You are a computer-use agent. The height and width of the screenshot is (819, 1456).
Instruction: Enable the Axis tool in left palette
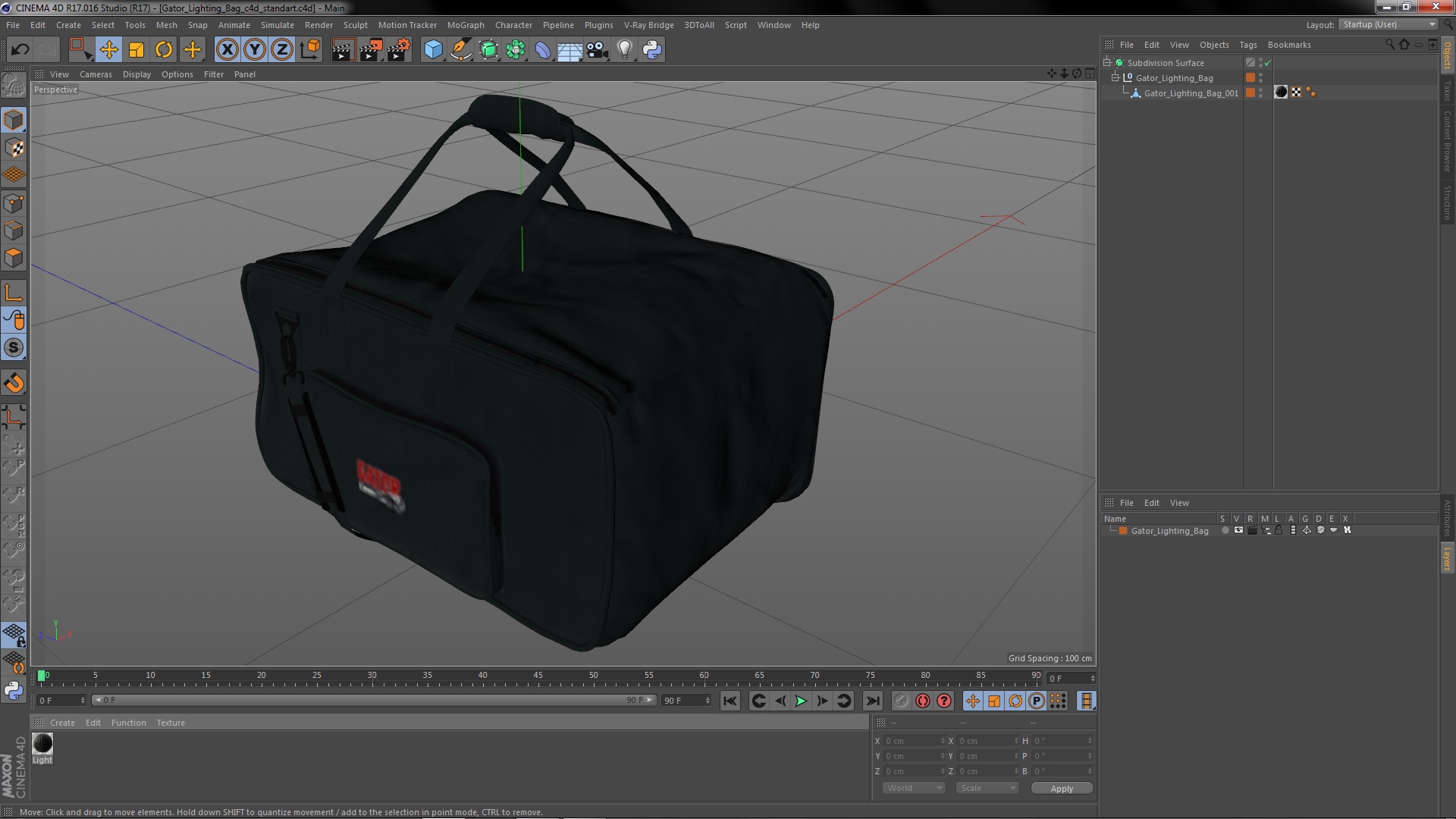14,292
